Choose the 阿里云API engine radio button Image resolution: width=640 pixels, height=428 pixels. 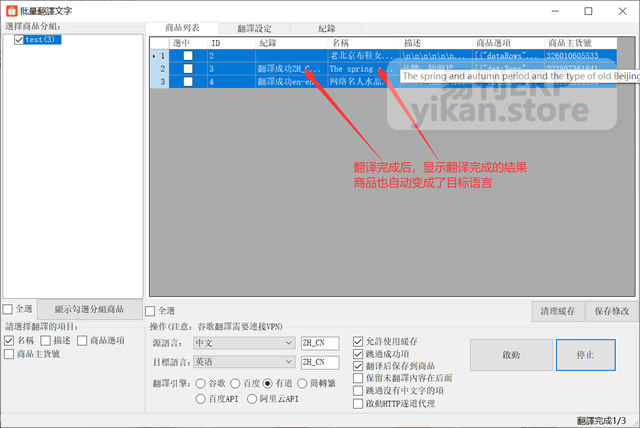pos(251,399)
